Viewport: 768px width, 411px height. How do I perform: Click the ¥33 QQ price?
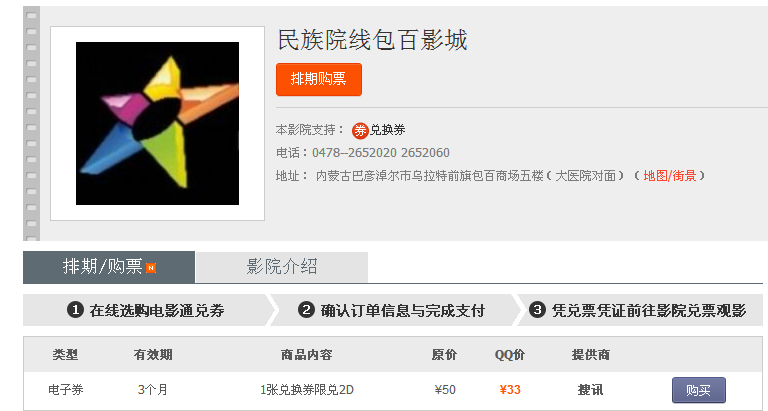[x=510, y=390]
